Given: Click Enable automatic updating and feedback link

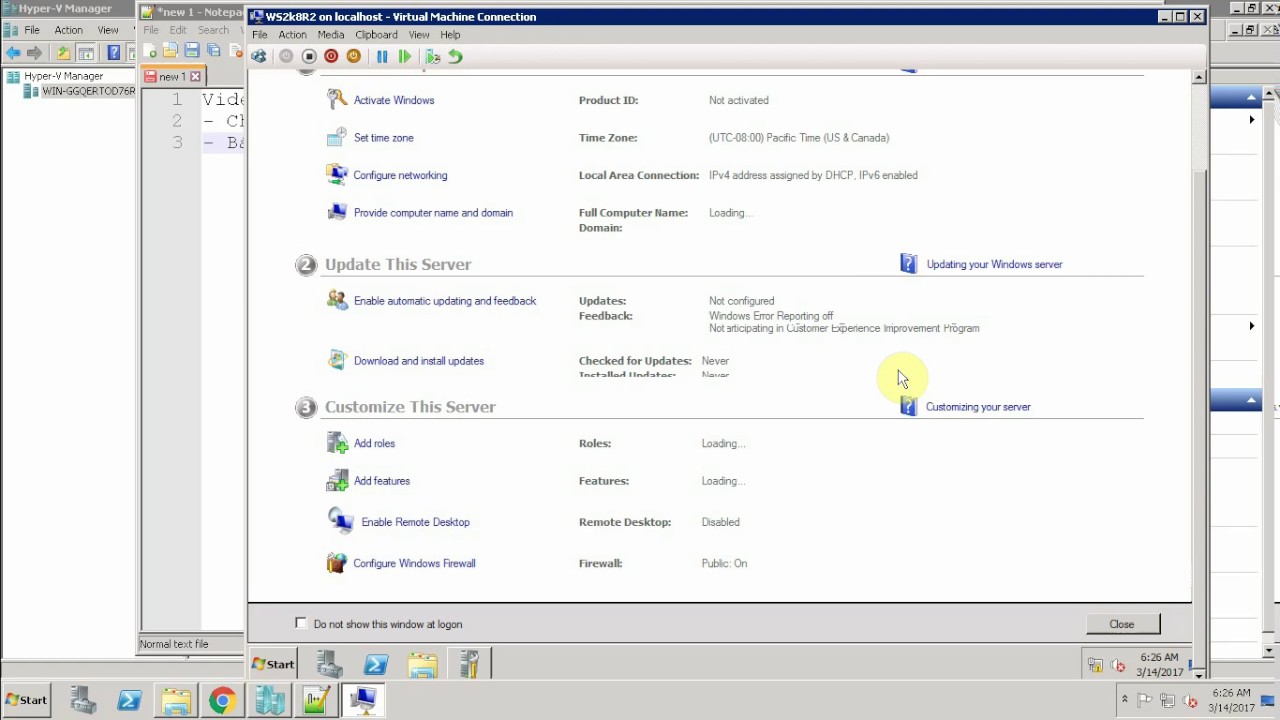Looking at the screenshot, I should pyautogui.click(x=445, y=301).
